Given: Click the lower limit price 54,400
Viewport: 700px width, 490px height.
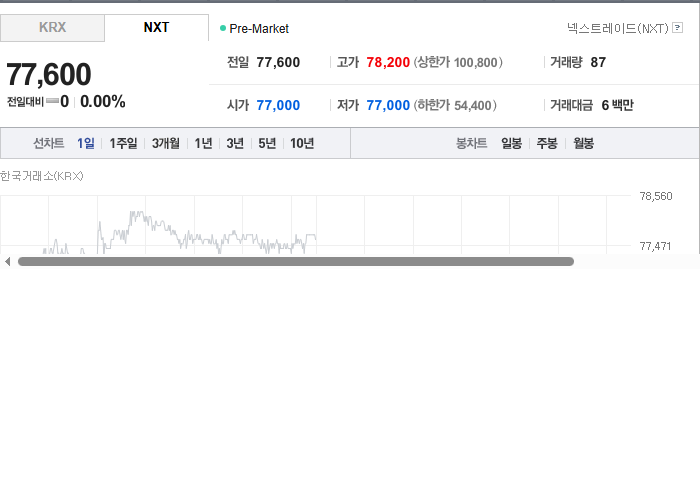Looking at the screenshot, I should tap(473, 106).
